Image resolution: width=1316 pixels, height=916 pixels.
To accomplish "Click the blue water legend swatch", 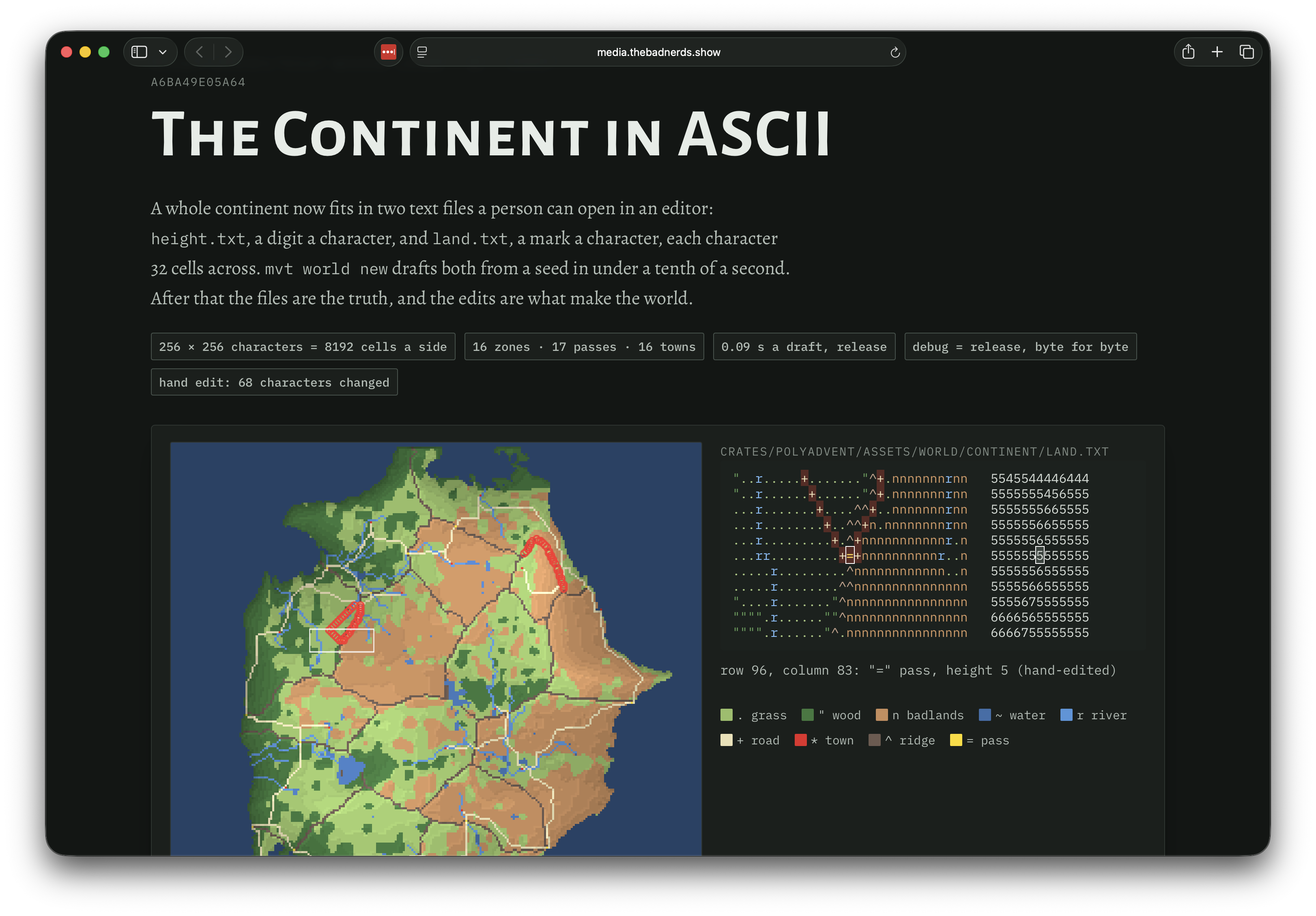I will pyautogui.click(x=985, y=715).
